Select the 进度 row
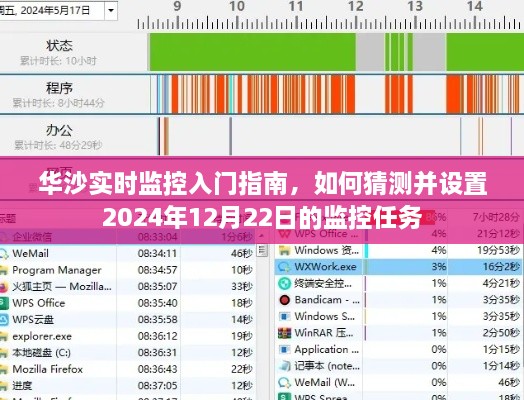 coord(128,386)
